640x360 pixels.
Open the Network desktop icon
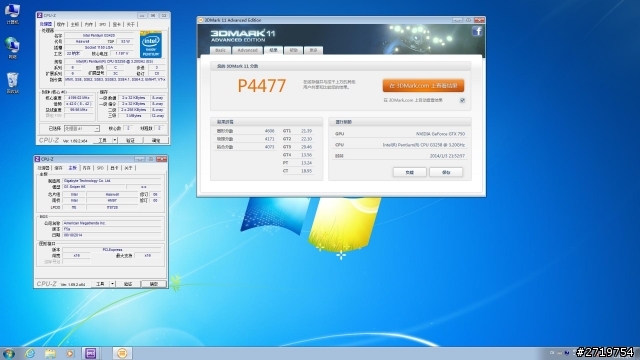[x=12, y=48]
